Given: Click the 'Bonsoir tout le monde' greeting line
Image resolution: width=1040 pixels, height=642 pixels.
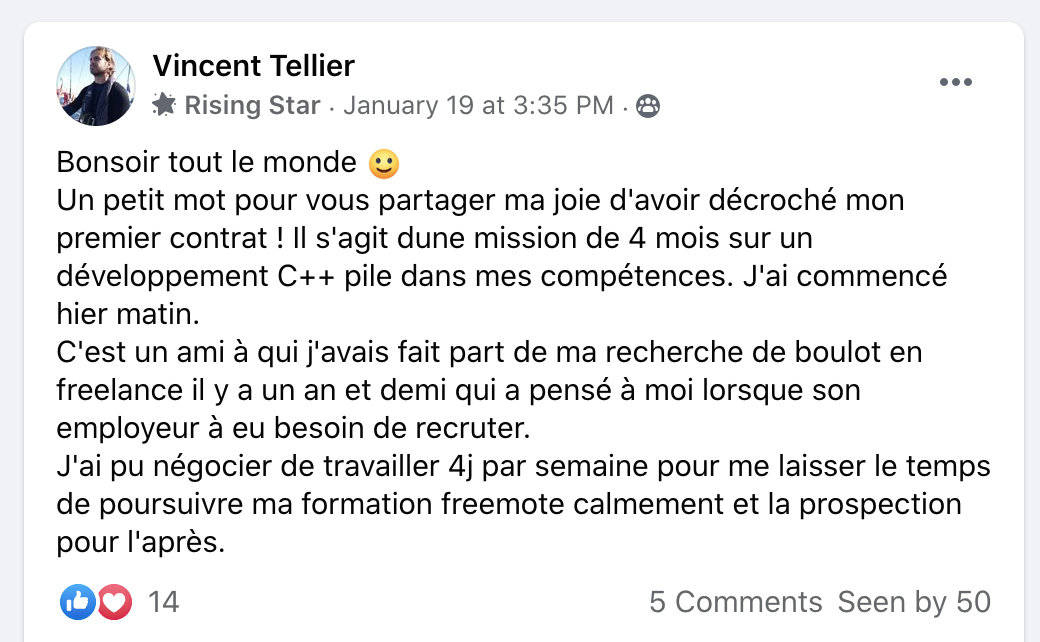Looking at the screenshot, I should pyautogui.click(x=206, y=162).
